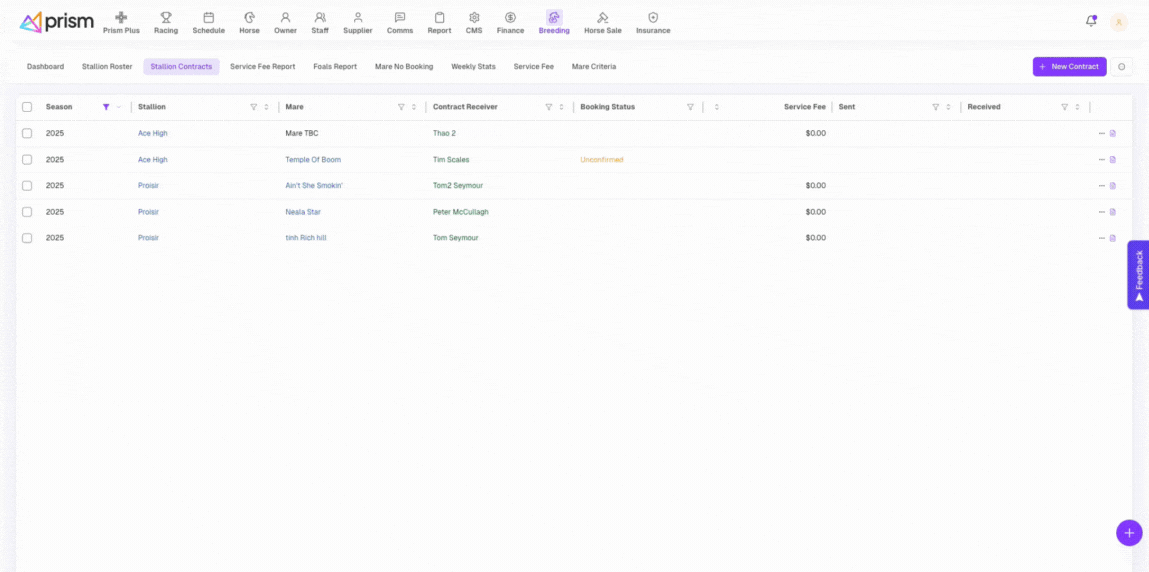Click the purple floating plus button
This screenshot has height=572, width=1149.
coord(1128,533)
